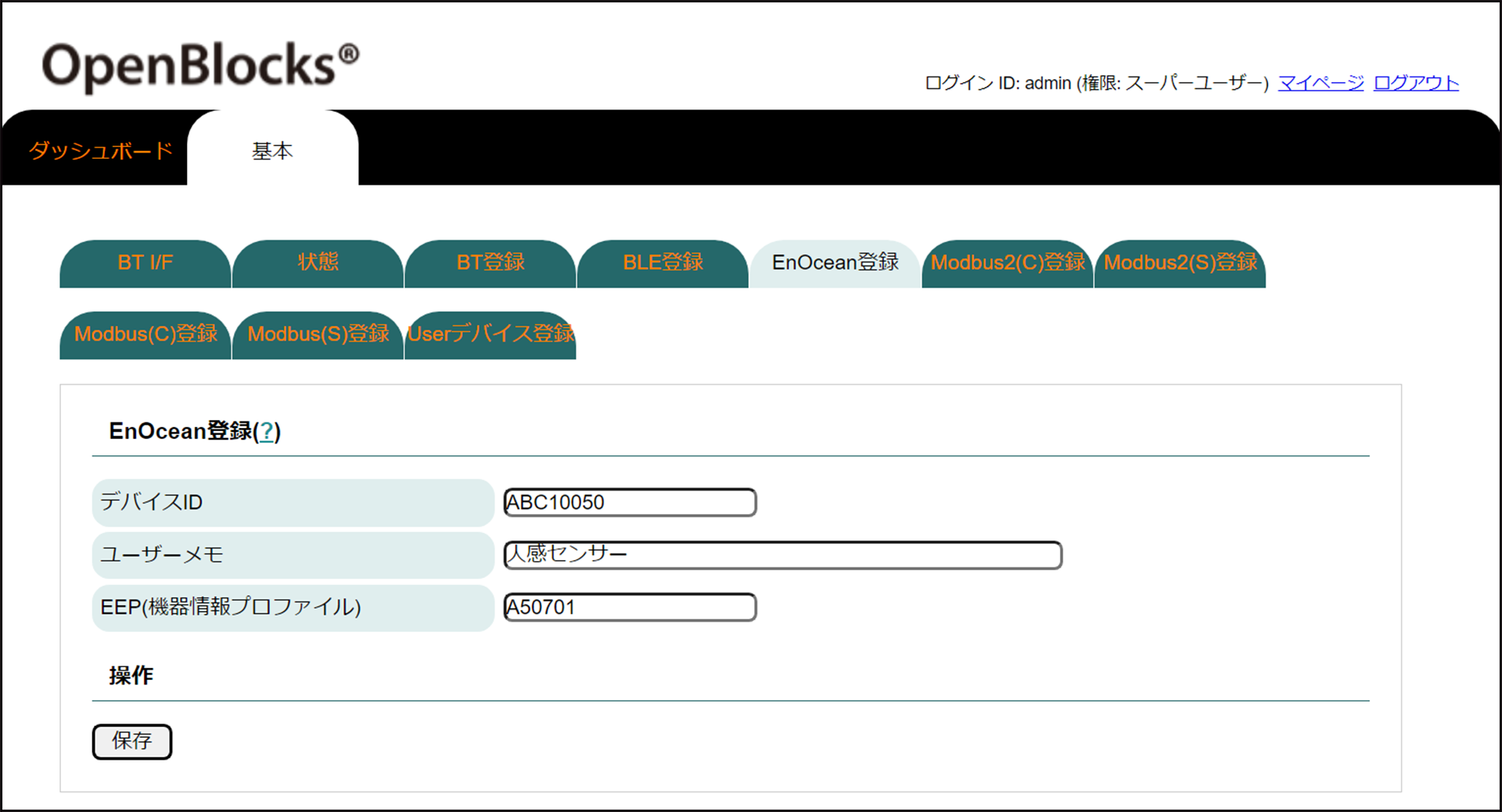Go to the BT登録 tab
Screen dimensions: 1502x812
[x=490, y=264]
